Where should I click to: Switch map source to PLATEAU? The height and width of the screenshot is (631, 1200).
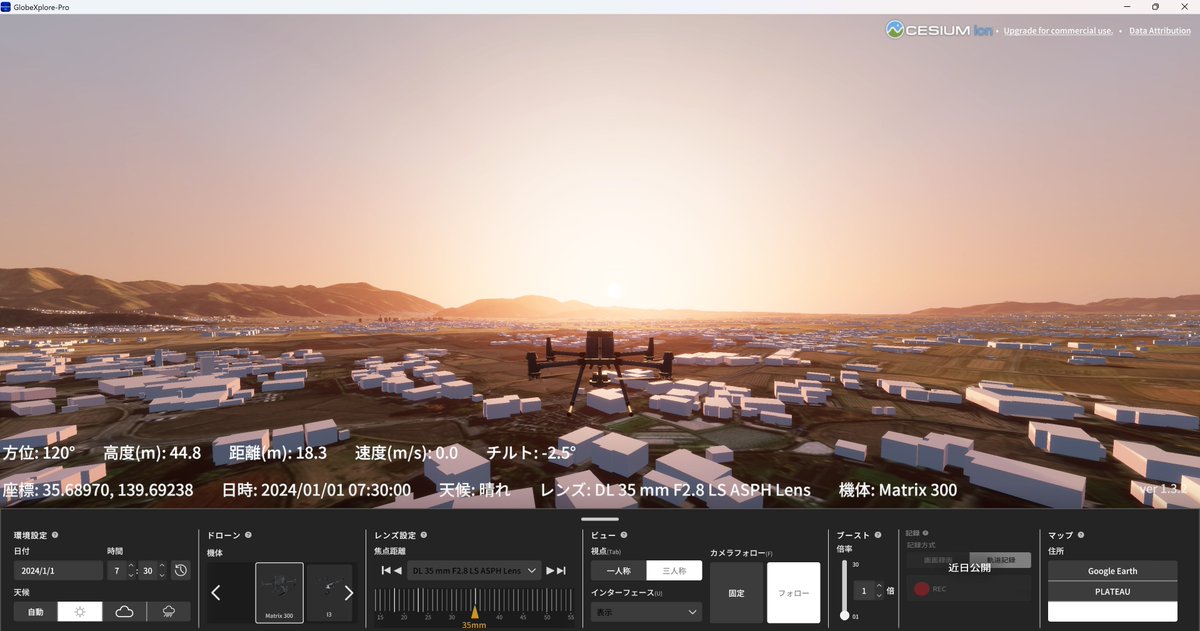tap(1112, 590)
